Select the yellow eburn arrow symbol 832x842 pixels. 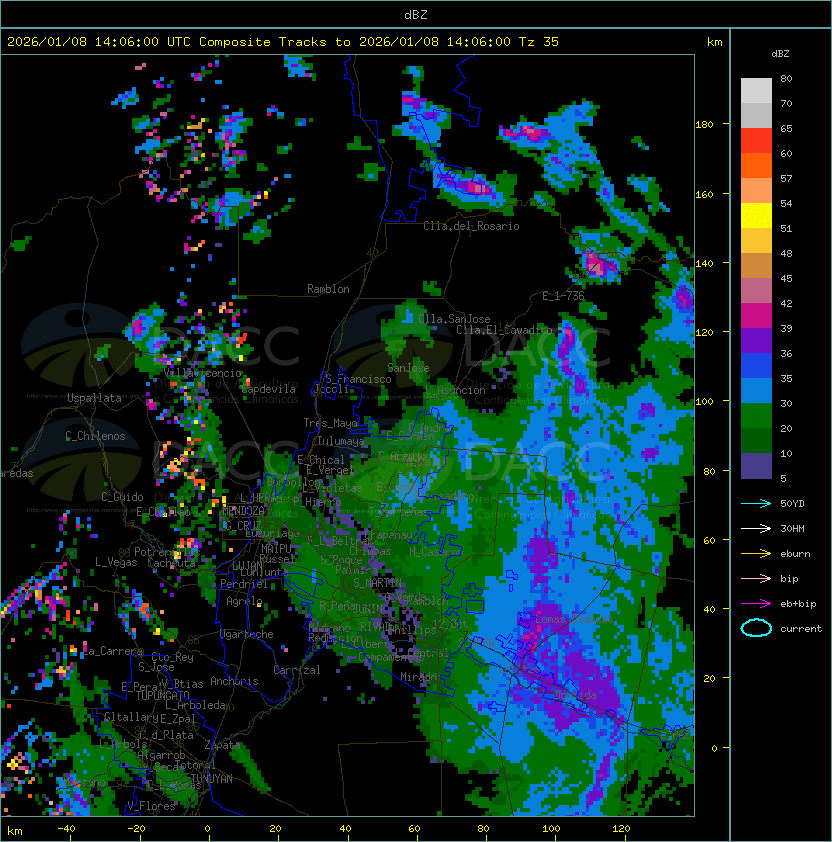756,554
